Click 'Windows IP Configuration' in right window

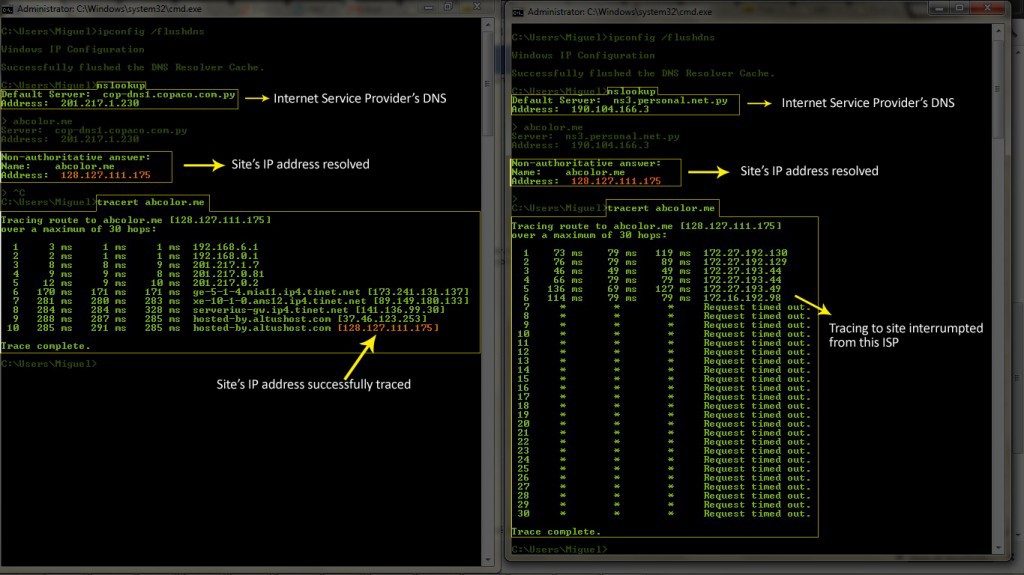point(583,56)
